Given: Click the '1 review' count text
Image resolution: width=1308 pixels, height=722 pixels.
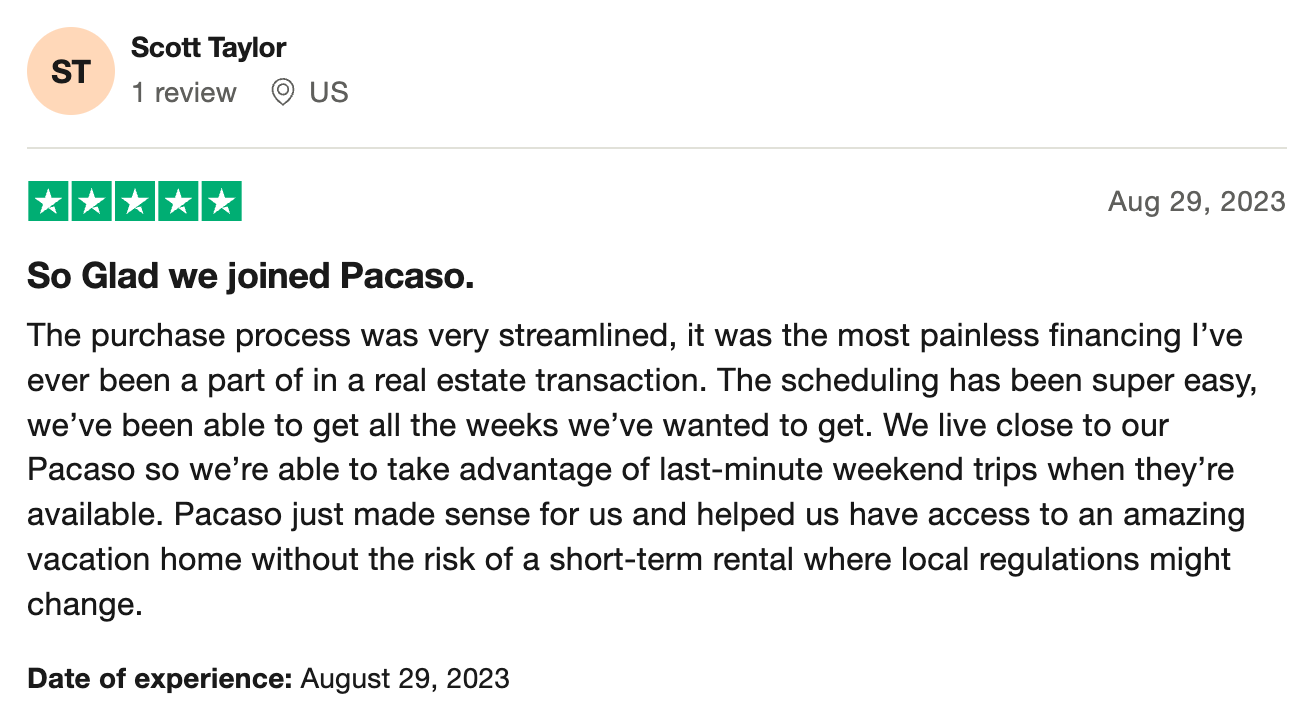Looking at the screenshot, I should [184, 93].
